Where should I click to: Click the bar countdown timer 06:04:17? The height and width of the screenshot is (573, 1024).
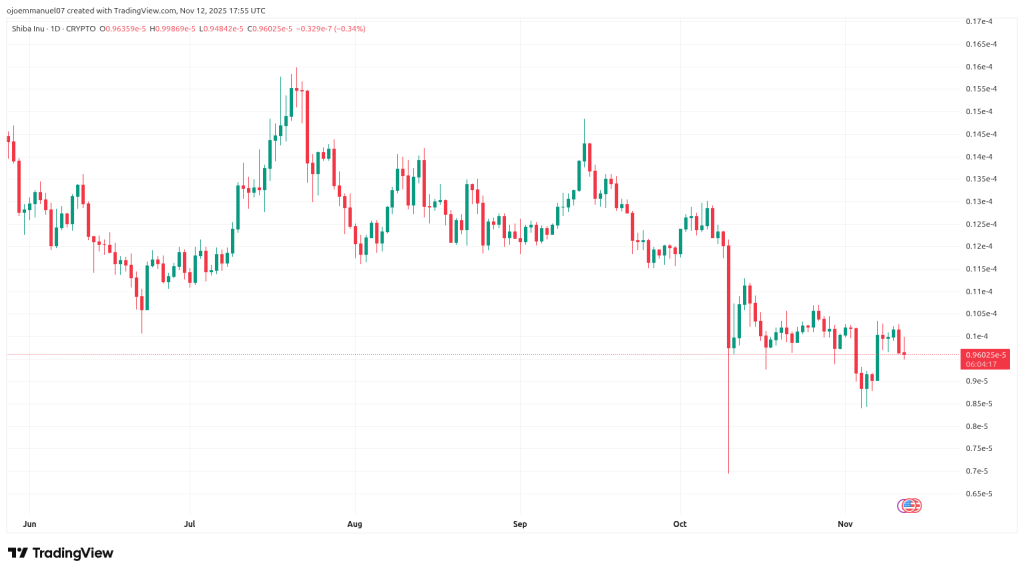986,364
